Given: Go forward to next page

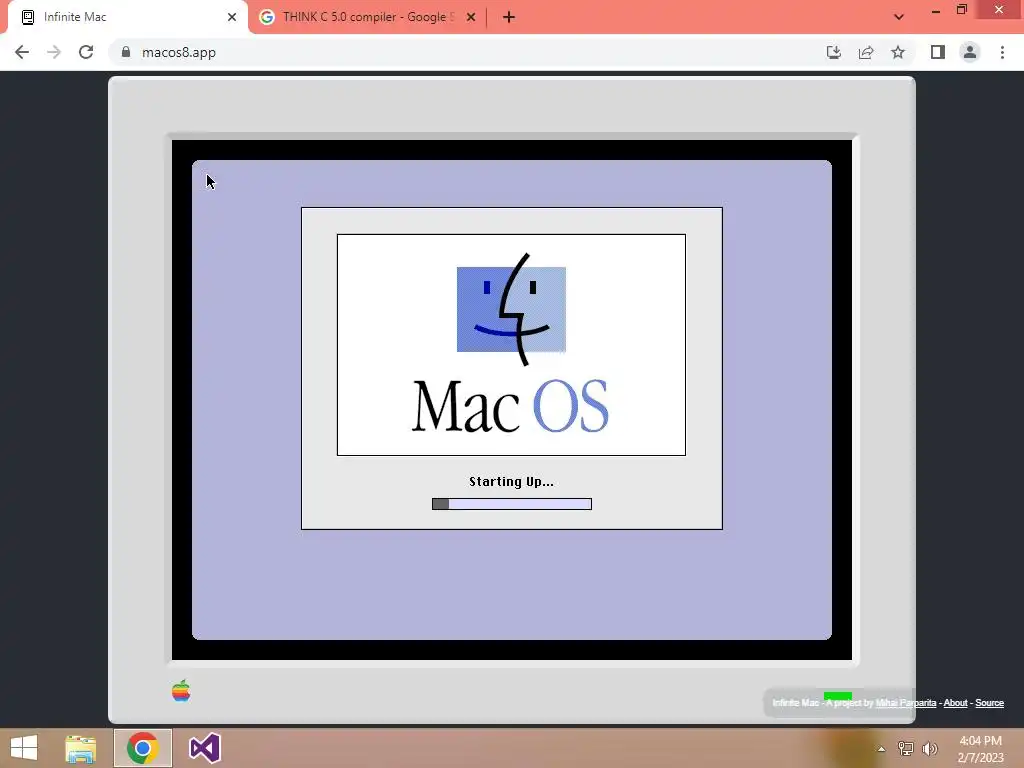Looking at the screenshot, I should point(54,52).
